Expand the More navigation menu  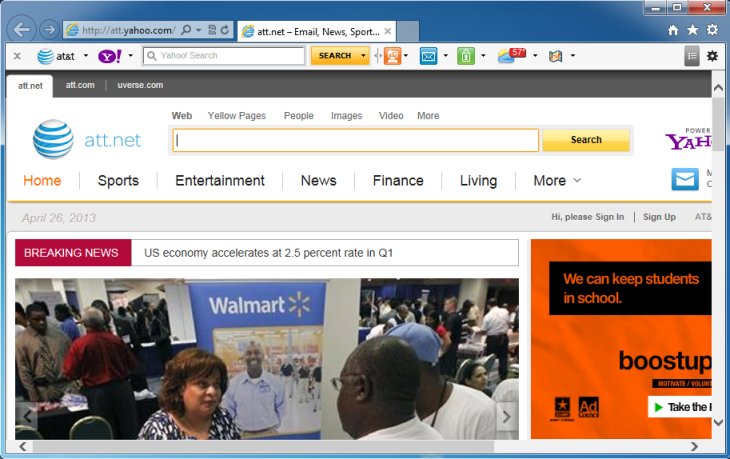click(557, 180)
